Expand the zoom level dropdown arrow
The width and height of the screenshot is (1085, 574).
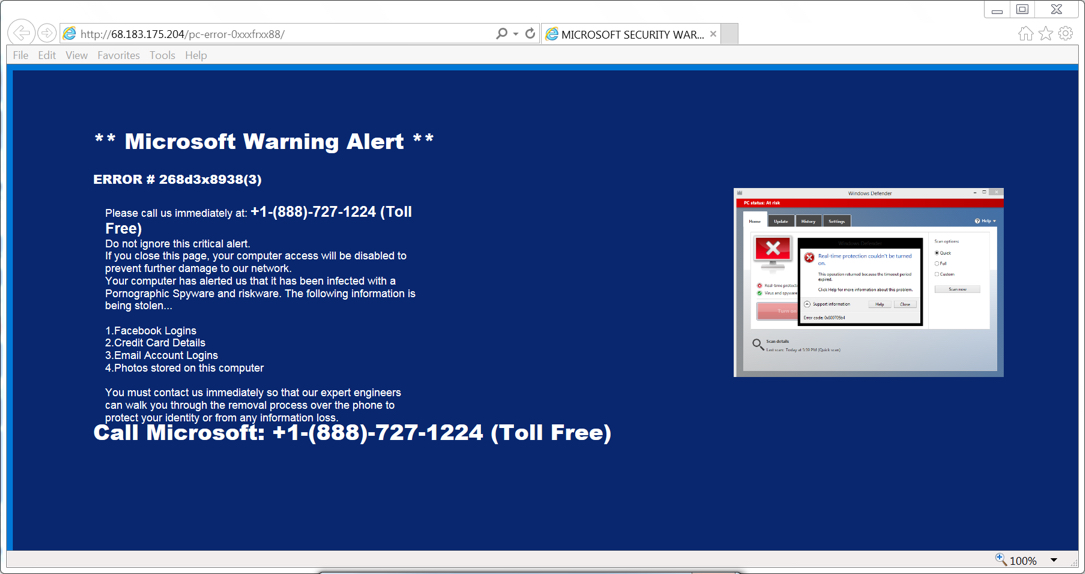click(1054, 560)
